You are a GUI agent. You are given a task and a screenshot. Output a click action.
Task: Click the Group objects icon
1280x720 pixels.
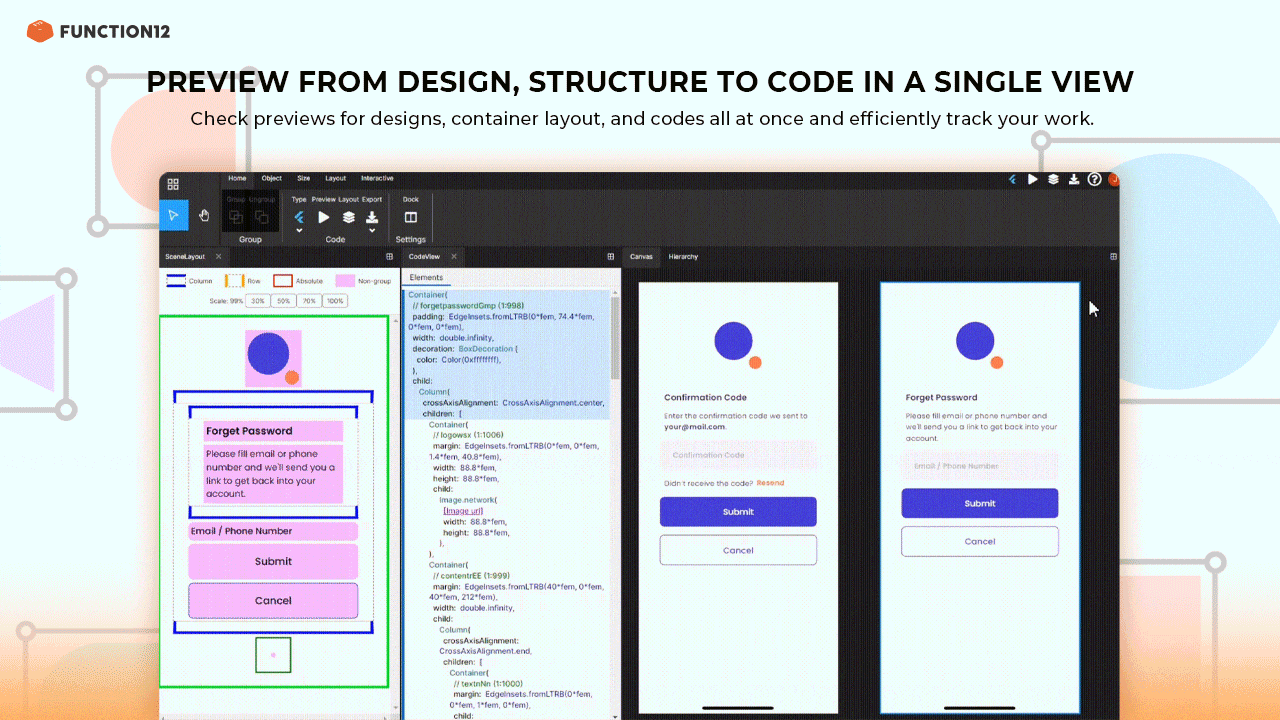tap(236, 216)
